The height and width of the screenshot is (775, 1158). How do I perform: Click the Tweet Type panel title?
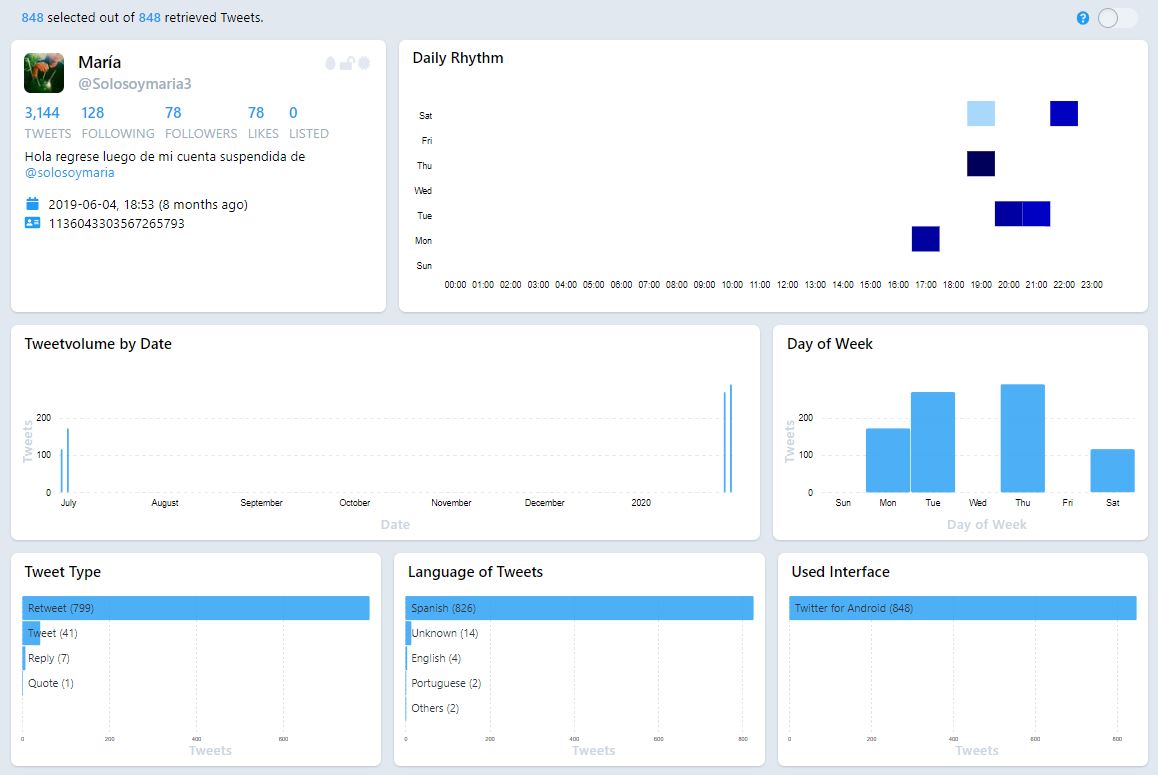click(63, 572)
